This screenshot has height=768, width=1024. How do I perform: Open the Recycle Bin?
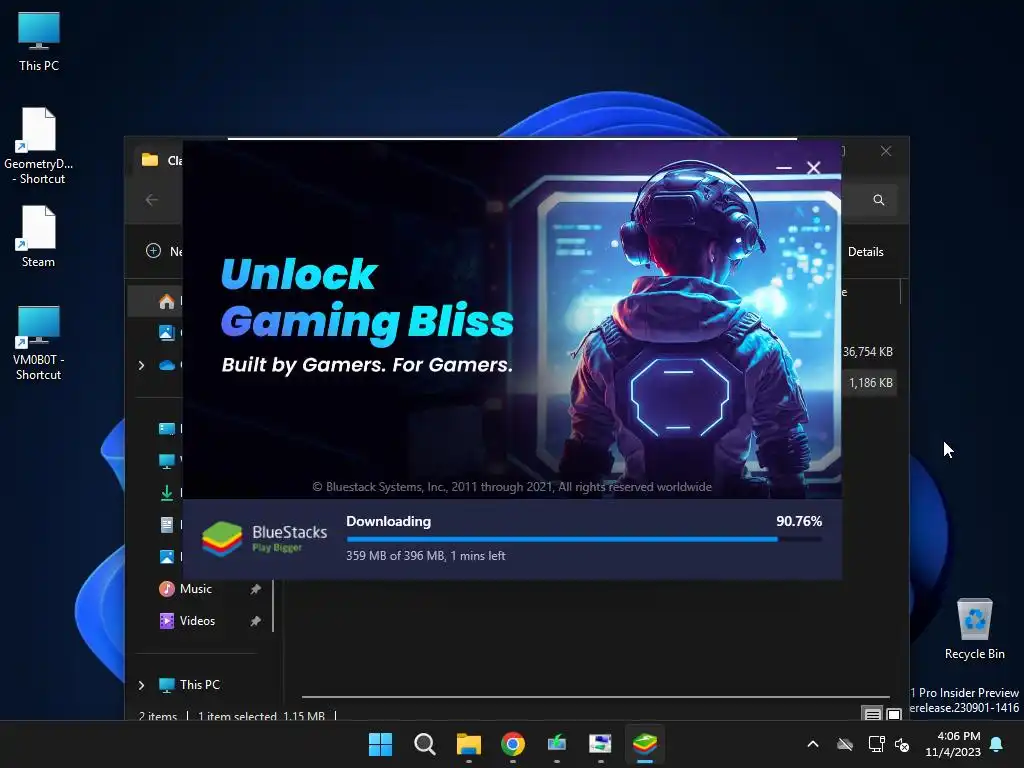point(974,629)
